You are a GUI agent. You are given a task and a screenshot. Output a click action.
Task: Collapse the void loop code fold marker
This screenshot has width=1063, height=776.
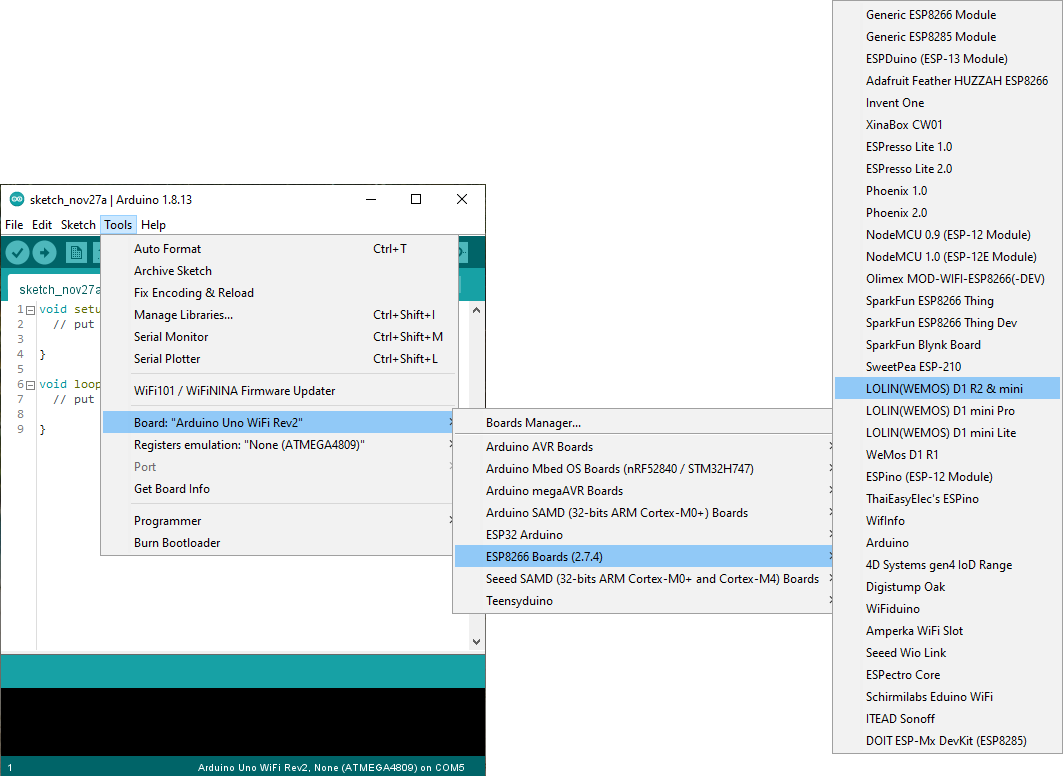(x=30, y=385)
